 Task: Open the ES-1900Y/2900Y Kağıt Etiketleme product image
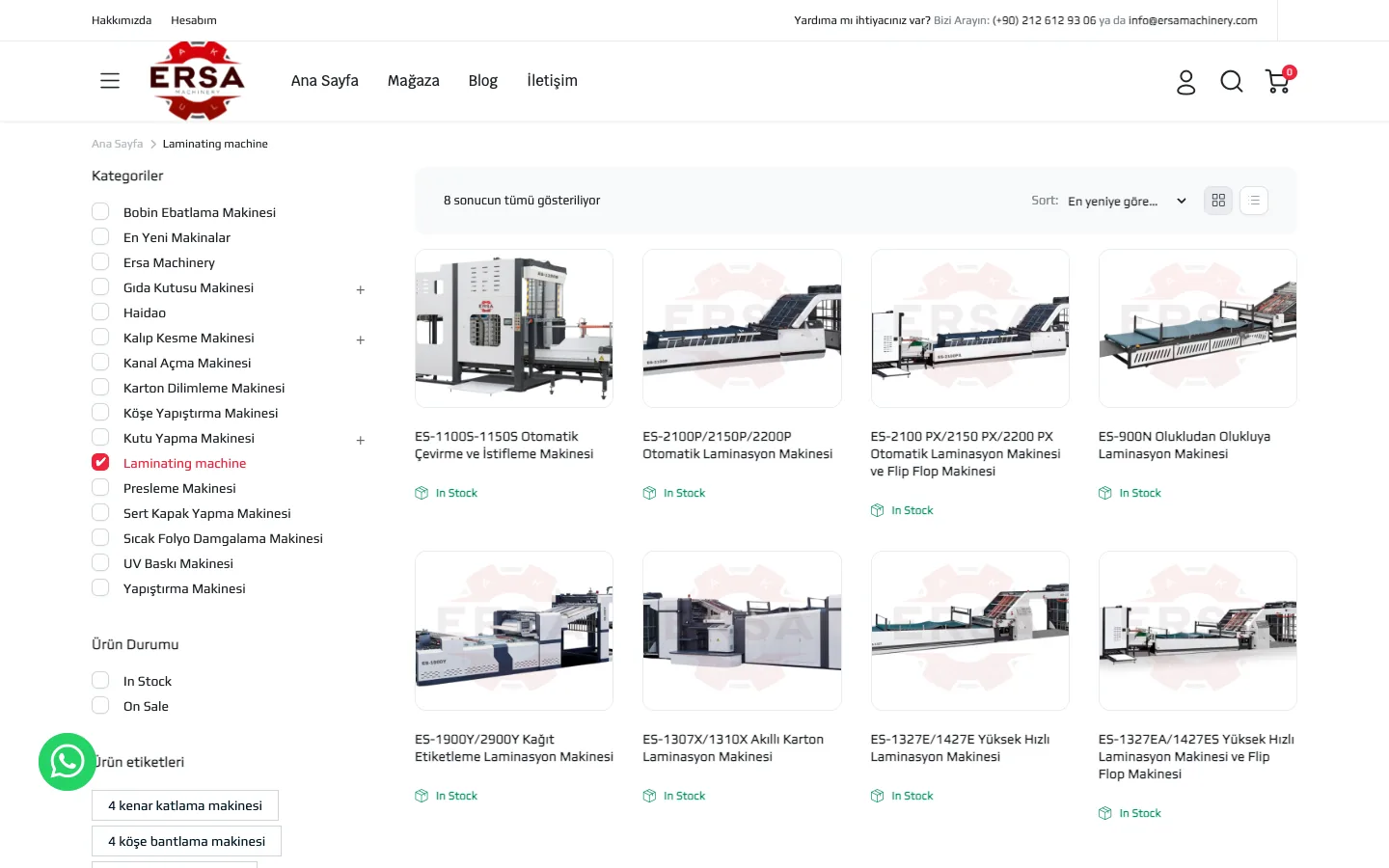pyautogui.click(x=514, y=631)
